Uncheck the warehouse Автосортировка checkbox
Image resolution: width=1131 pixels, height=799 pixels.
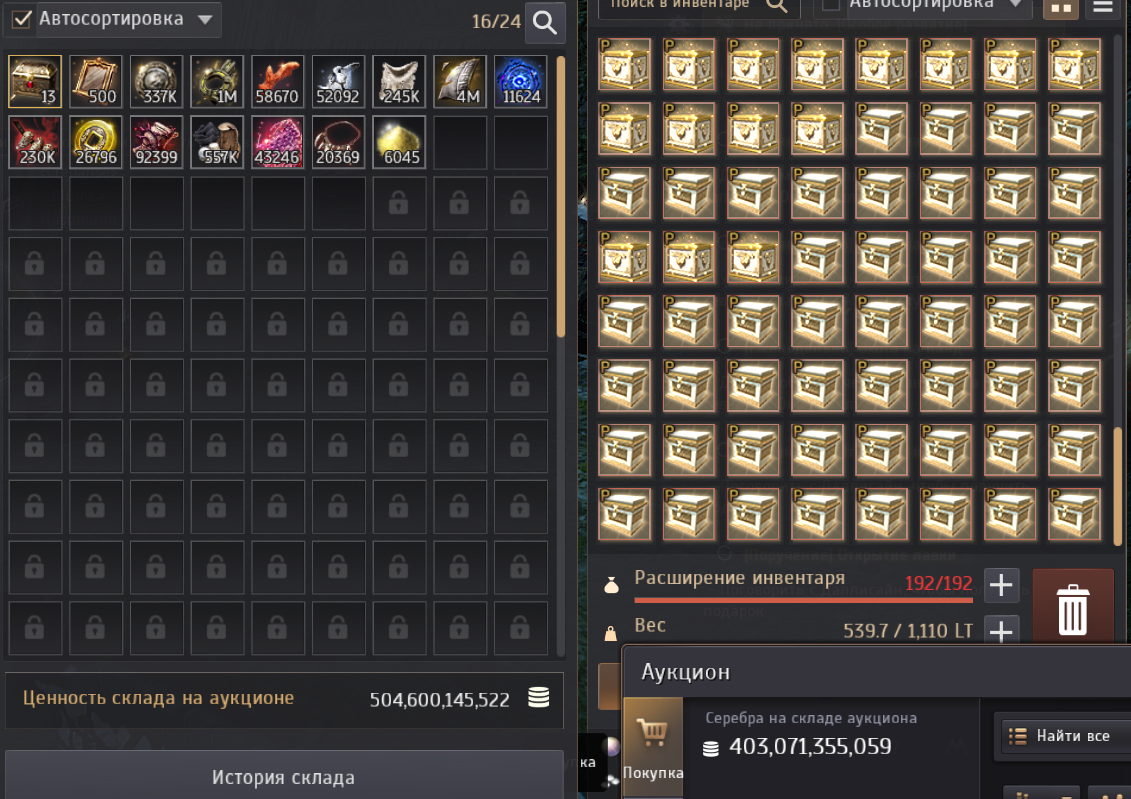22,19
